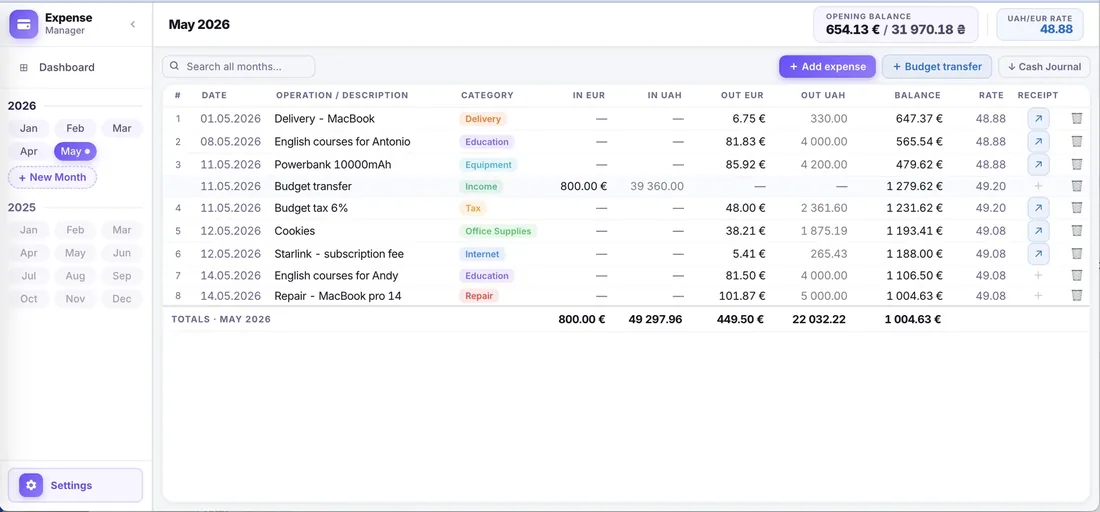
Task: Select Apr under 2026
Action: pos(29,151)
